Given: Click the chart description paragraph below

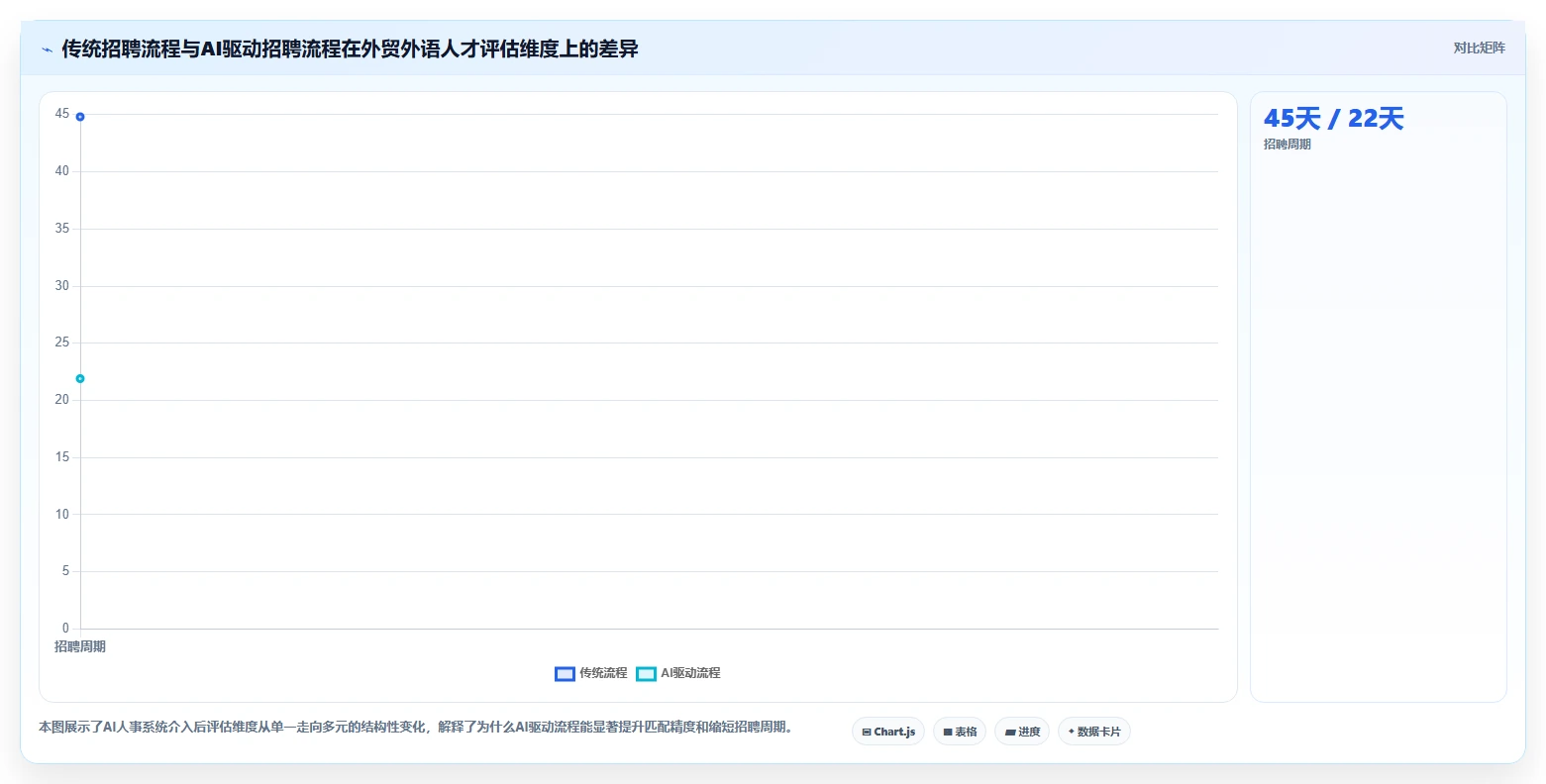Looking at the screenshot, I should (416, 728).
